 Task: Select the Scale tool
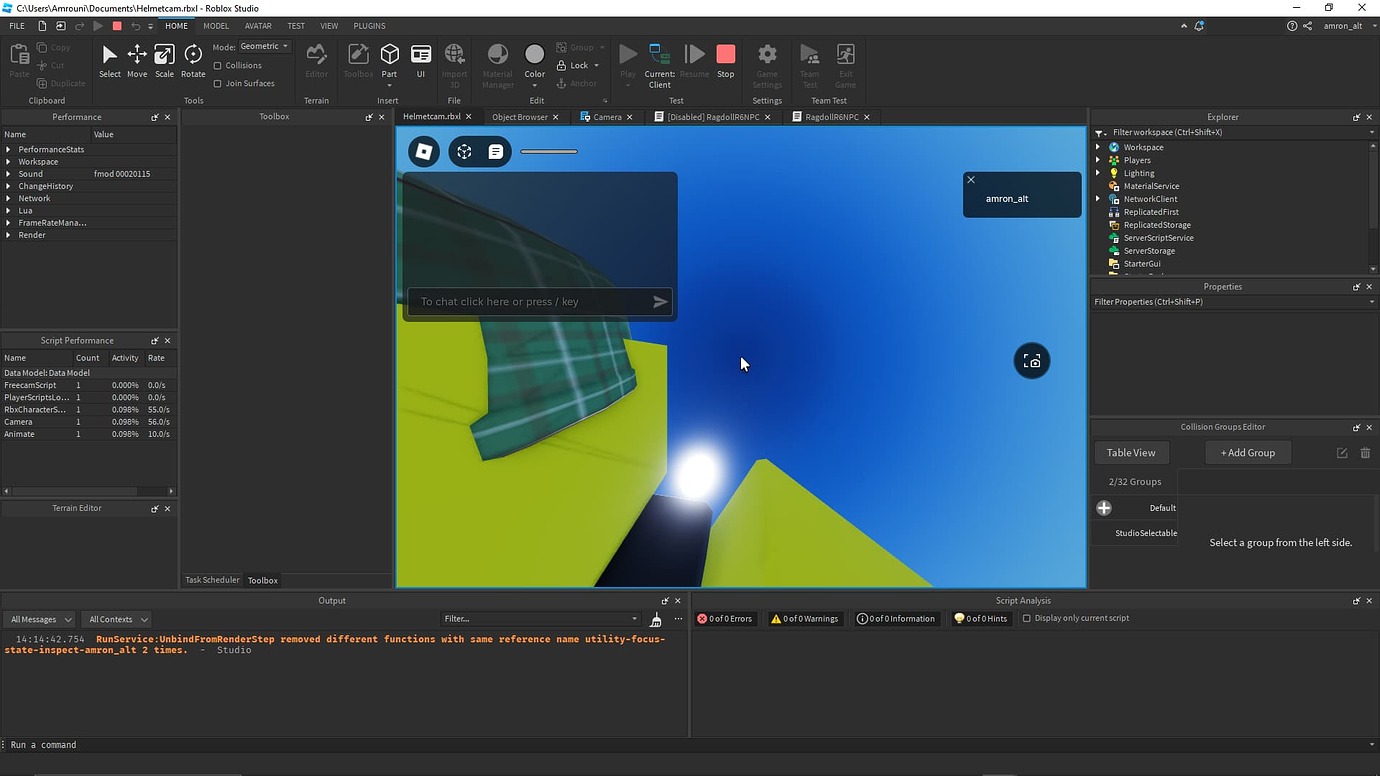click(x=163, y=60)
